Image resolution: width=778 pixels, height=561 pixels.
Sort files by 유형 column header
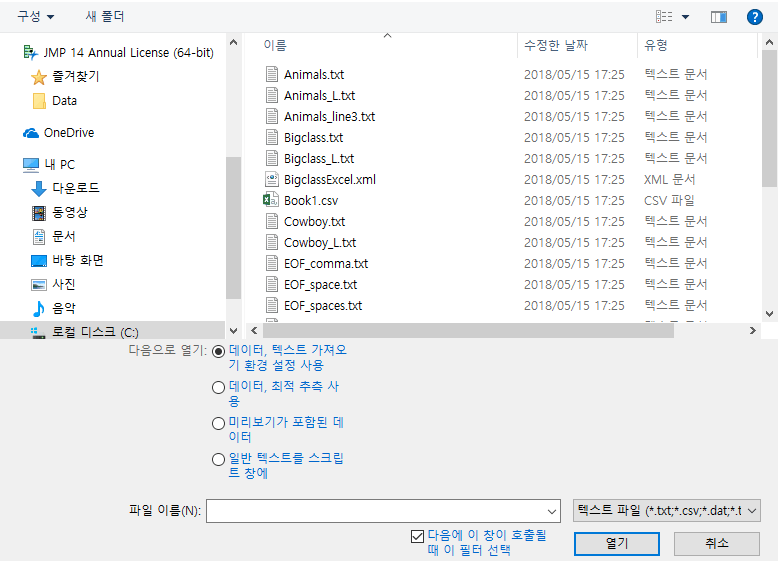[655, 46]
